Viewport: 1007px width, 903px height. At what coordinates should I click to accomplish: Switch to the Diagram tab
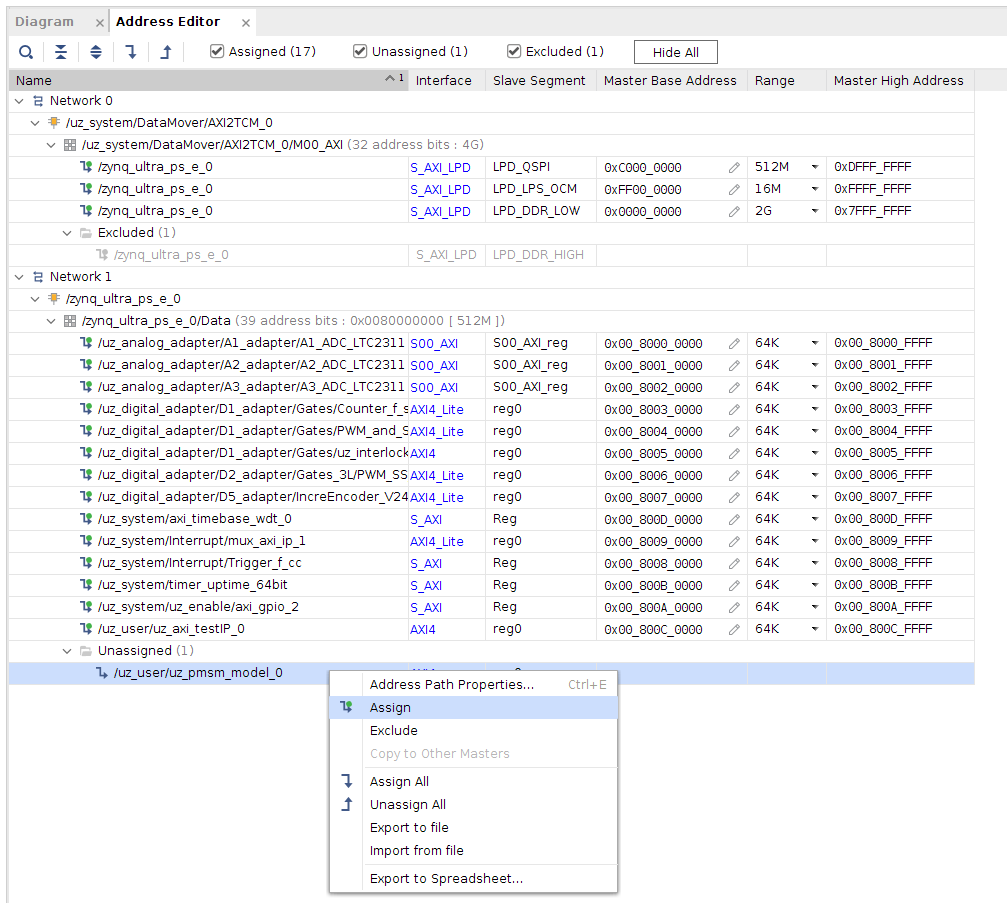click(45, 22)
